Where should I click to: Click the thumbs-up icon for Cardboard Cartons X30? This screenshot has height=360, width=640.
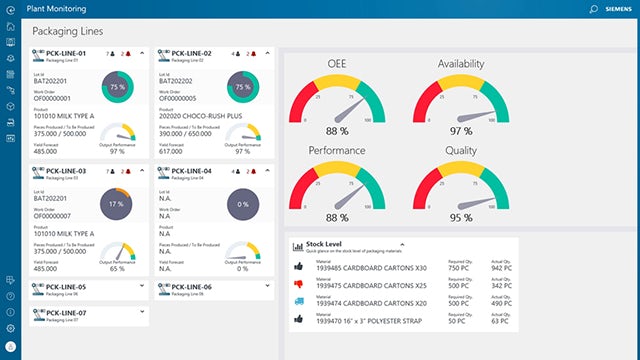pos(299,266)
